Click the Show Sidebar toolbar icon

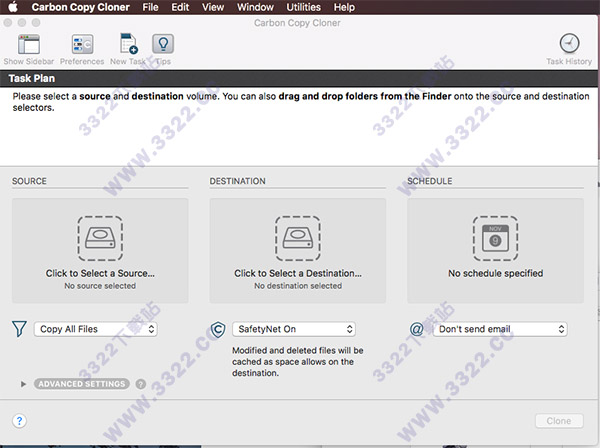click(29, 44)
